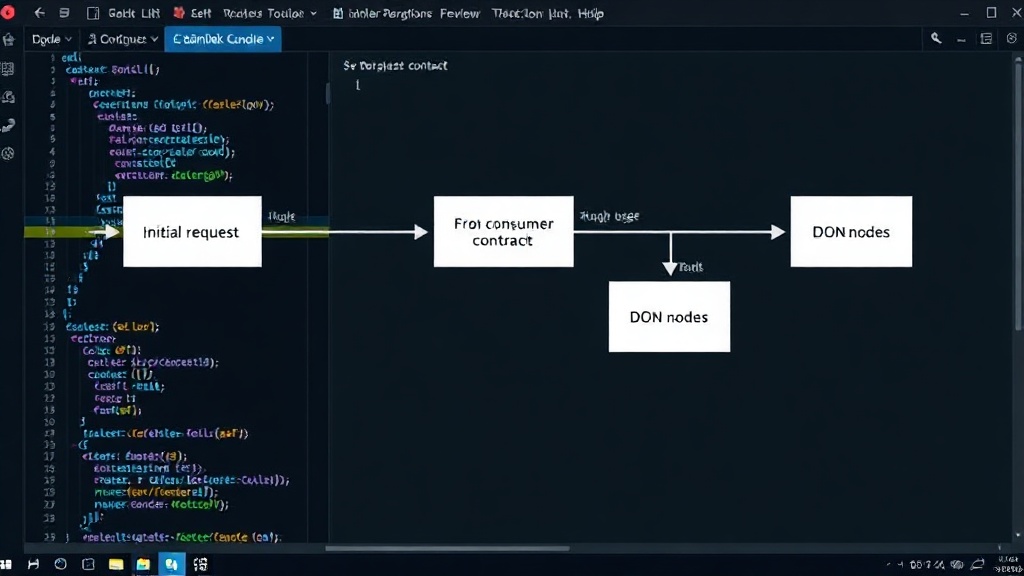Click the red record circle at top left
Viewport: 1024px width, 576px height.
tap(8, 12)
